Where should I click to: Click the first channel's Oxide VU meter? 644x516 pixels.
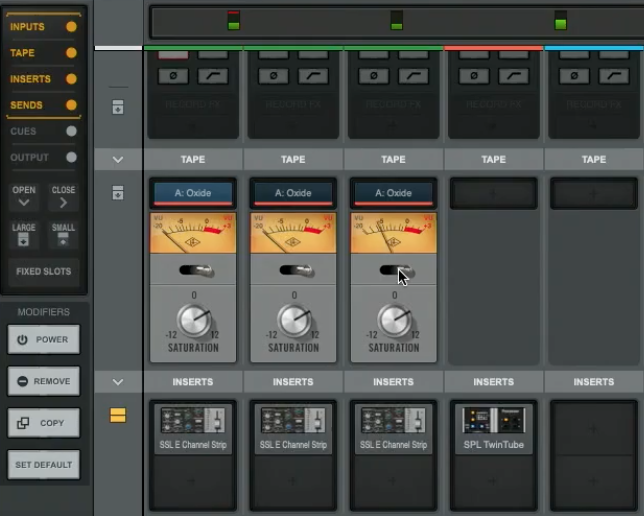coord(193,233)
